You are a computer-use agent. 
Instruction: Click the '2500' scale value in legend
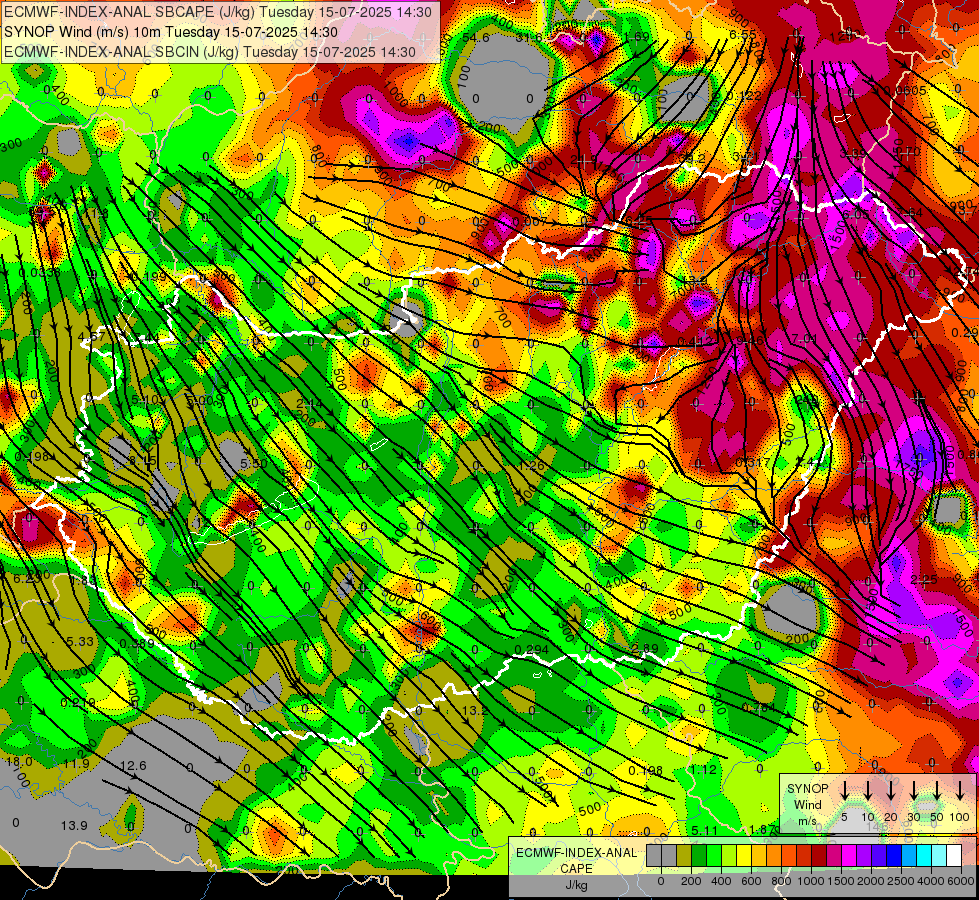pyautogui.click(x=901, y=881)
